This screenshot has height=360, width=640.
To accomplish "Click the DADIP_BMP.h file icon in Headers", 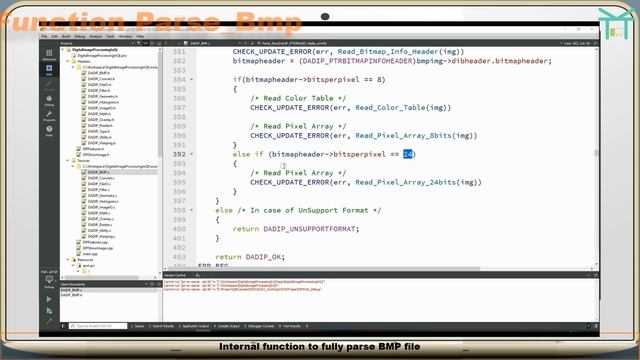I will [84, 73].
